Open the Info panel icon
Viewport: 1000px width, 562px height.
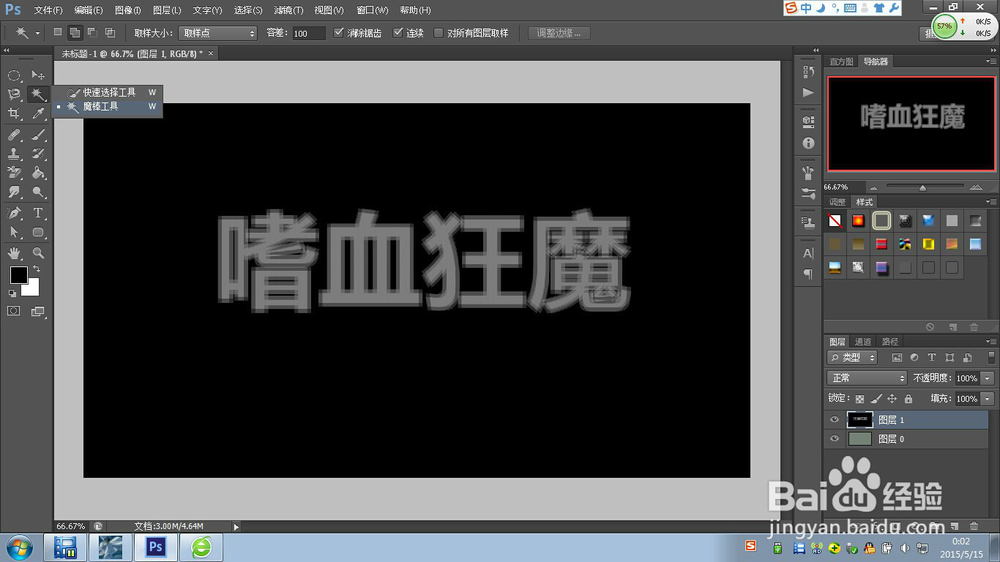click(x=809, y=144)
